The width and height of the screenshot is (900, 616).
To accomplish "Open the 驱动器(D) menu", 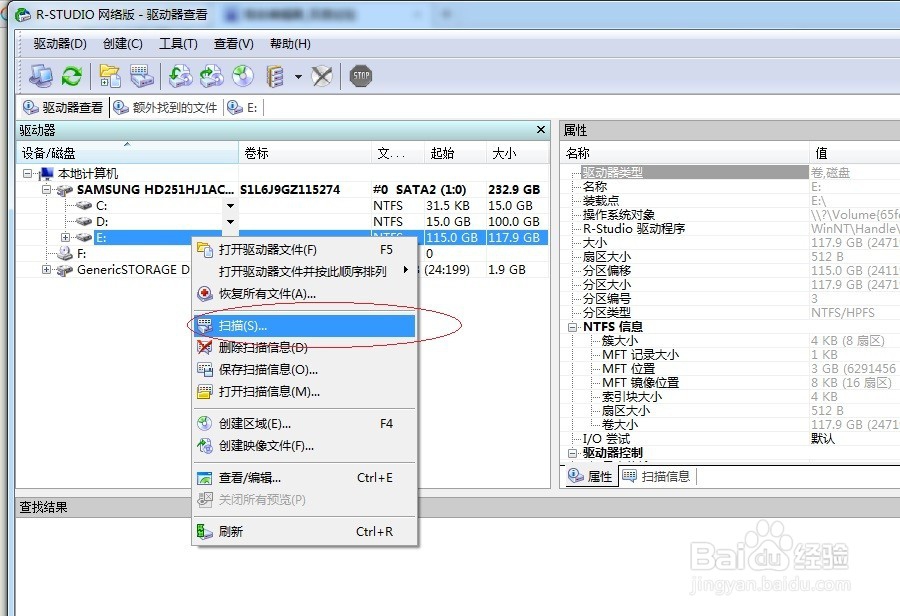I will point(60,44).
